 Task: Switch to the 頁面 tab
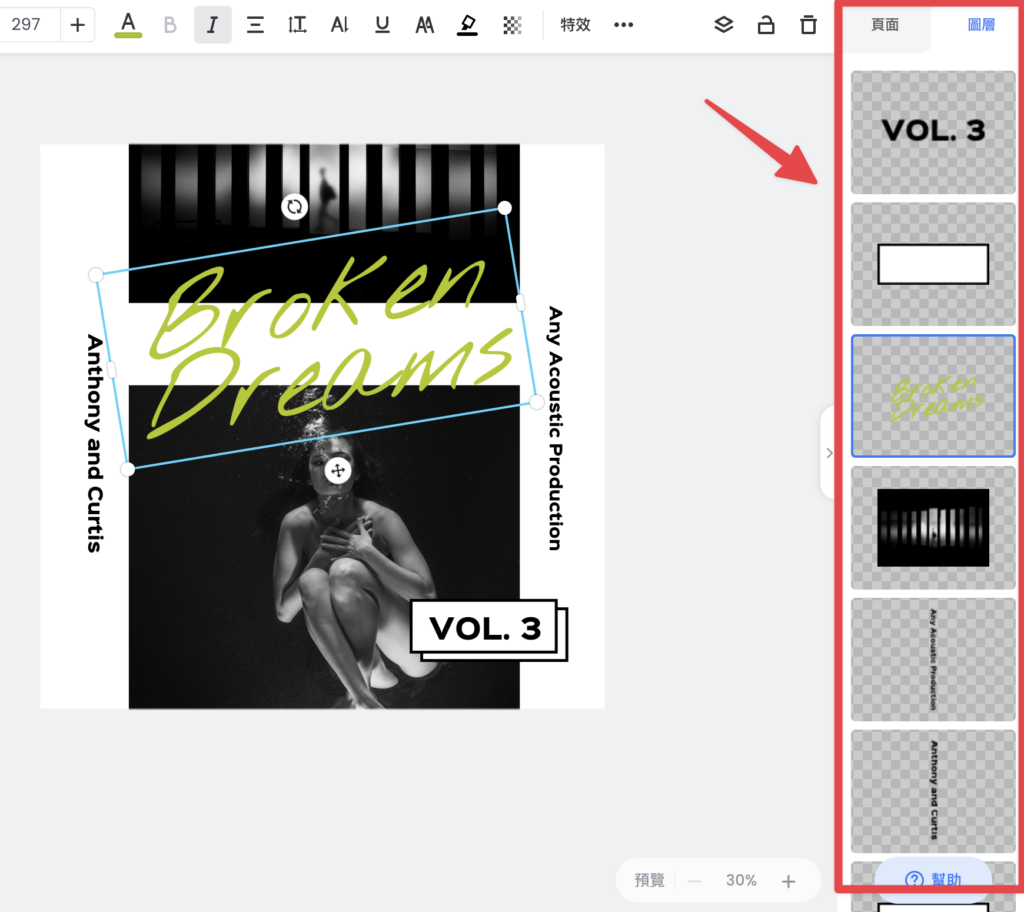coord(885,25)
